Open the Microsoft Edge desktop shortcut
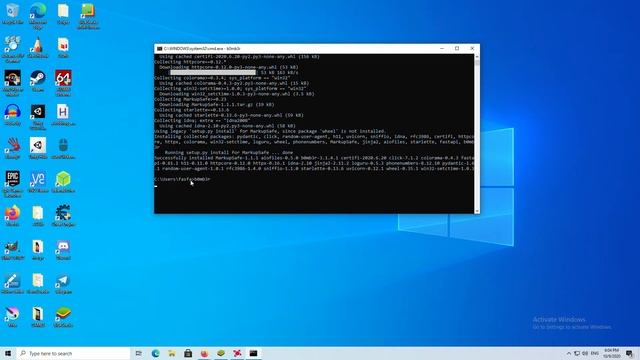Image resolution: width=640 pixels, height=360 pixels. [38, 15]
